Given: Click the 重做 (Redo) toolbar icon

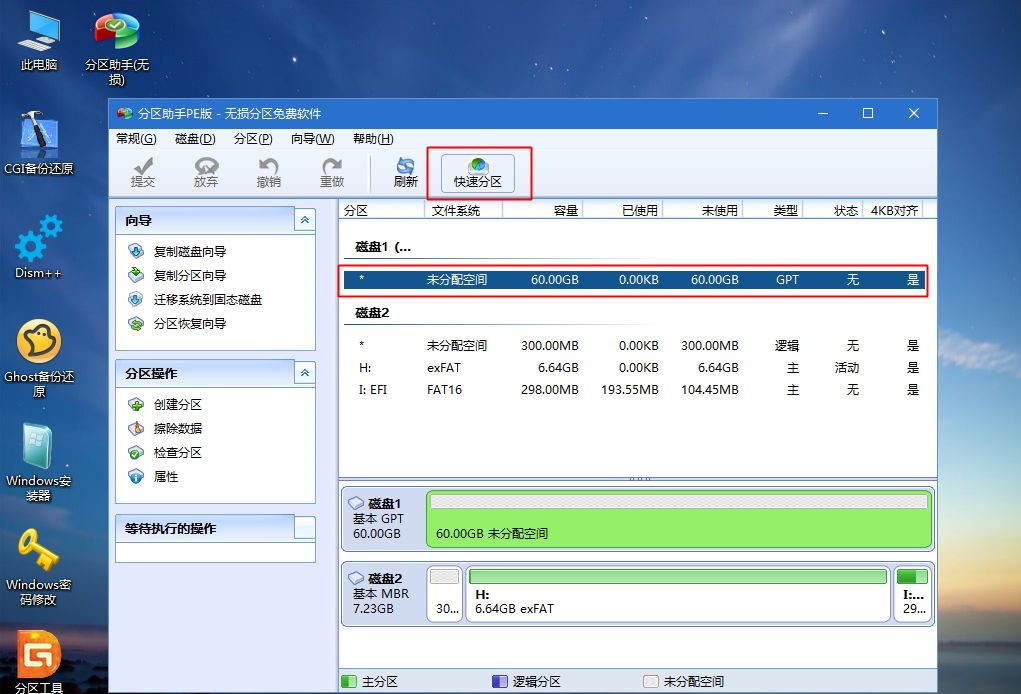Looking at the screenshot, I should [x=333, y=172].
